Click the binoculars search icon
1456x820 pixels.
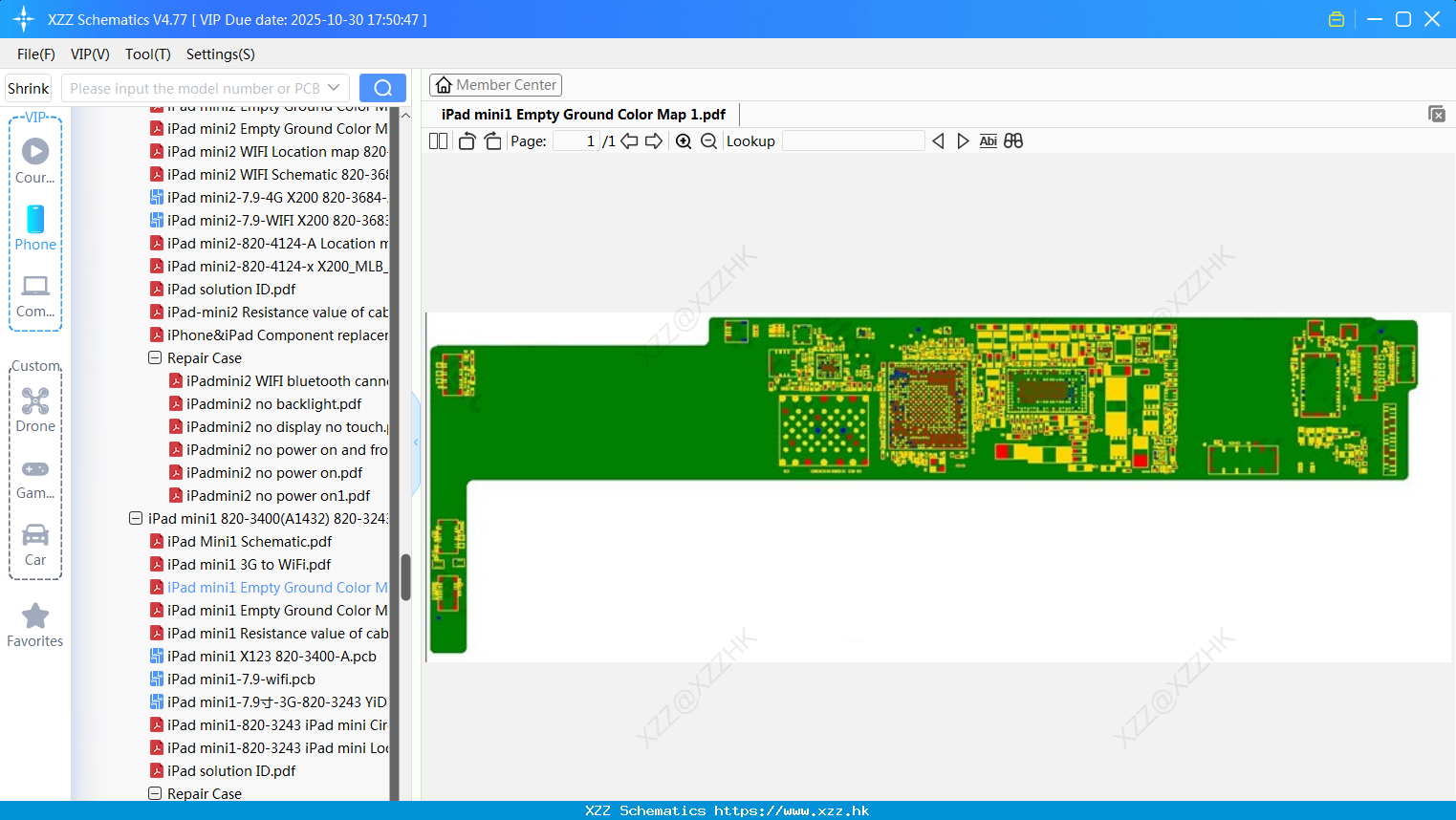[1013, 140]
